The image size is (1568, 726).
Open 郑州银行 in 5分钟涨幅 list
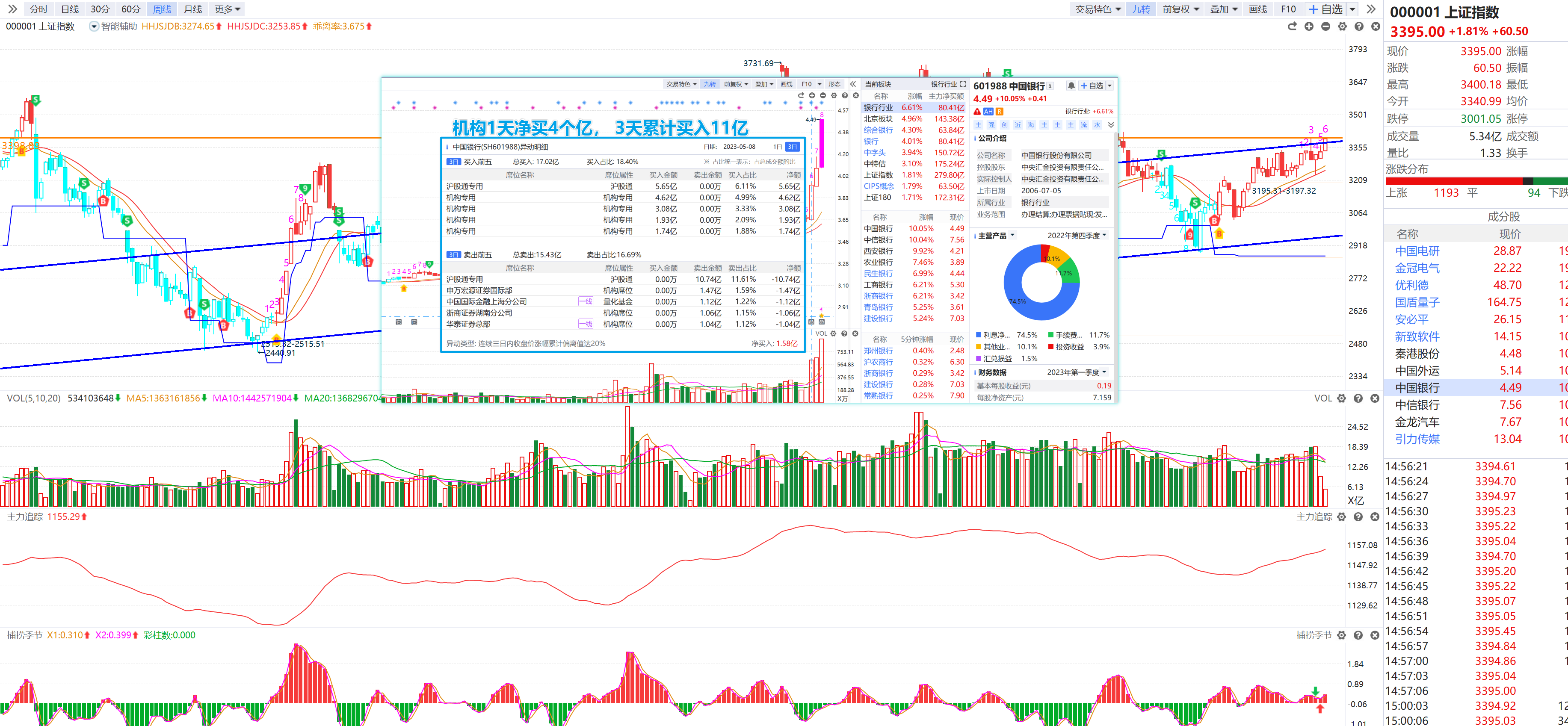pyautogui.click(x=878, y=351)
